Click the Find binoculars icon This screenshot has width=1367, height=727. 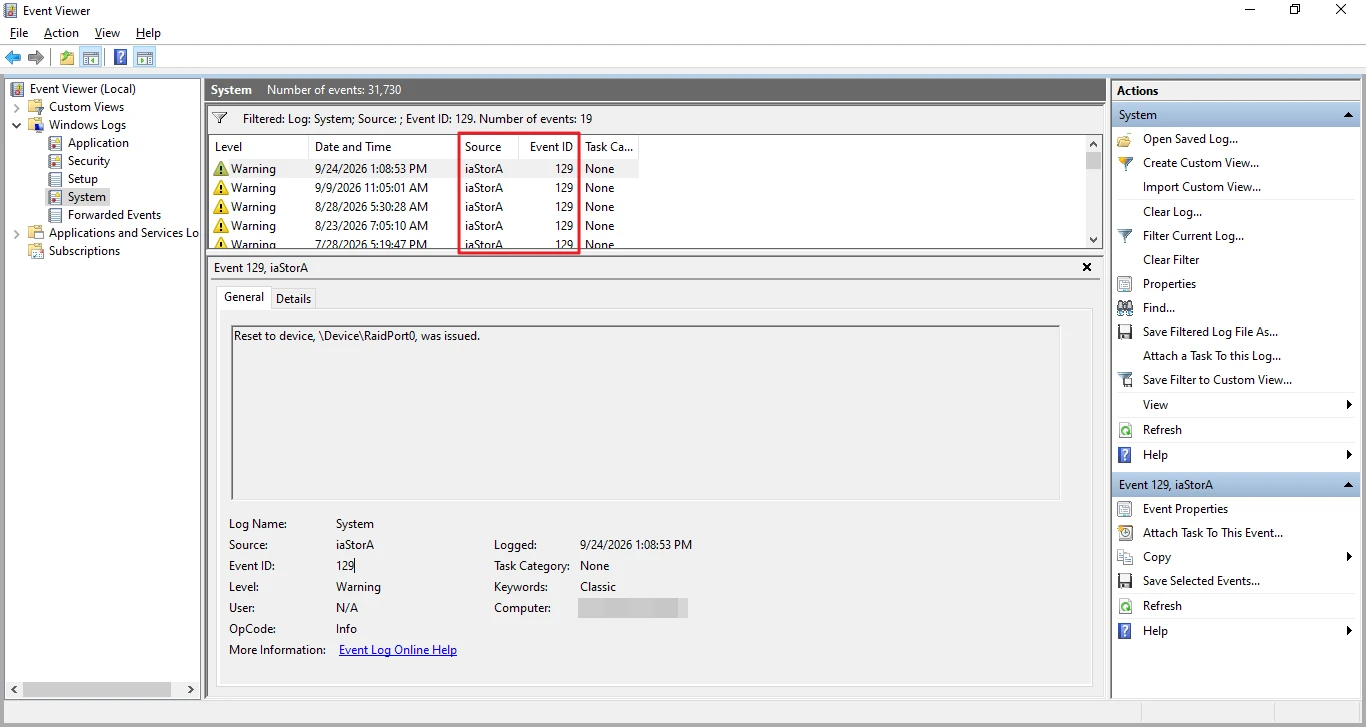(1125, 308)
